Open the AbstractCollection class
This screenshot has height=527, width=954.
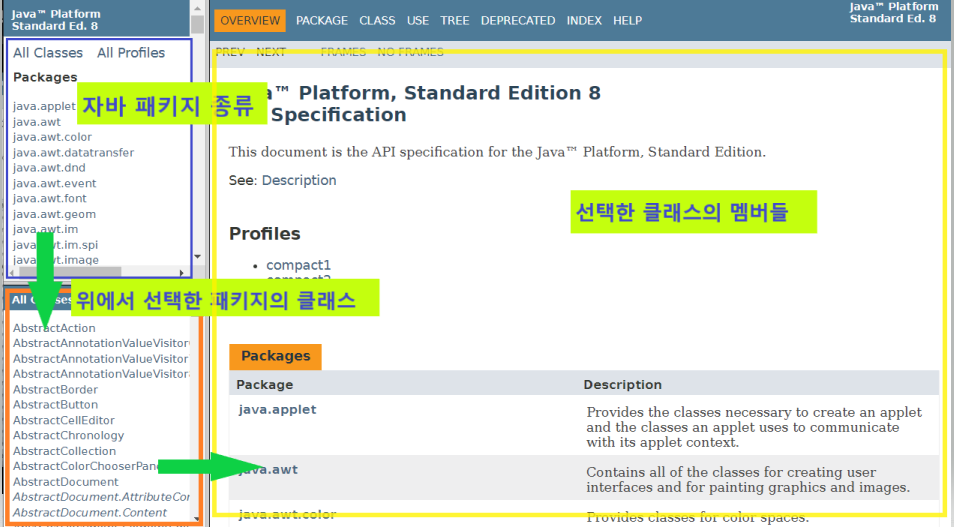click(64, 451)
